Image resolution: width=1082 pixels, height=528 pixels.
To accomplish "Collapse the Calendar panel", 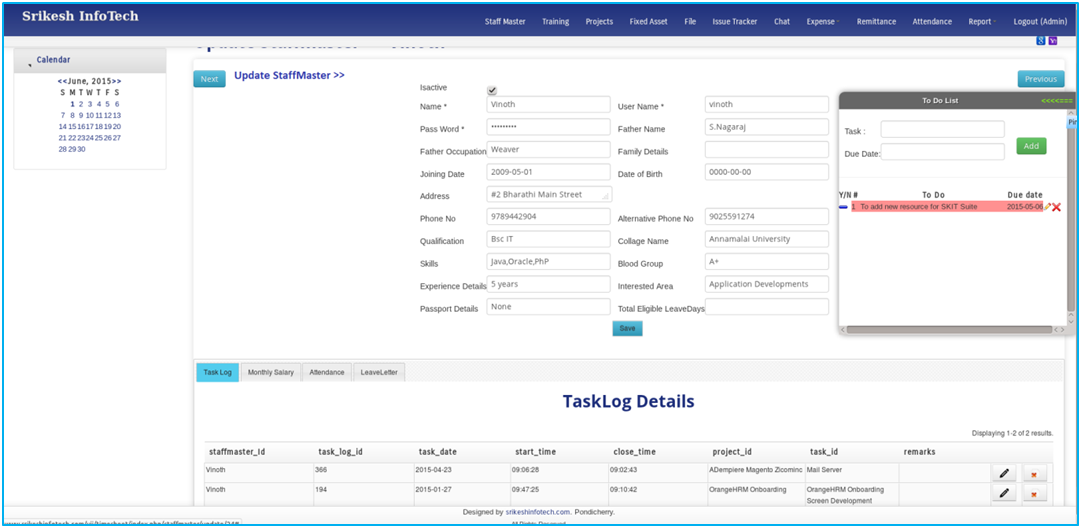I will click(x=29, y=63).
